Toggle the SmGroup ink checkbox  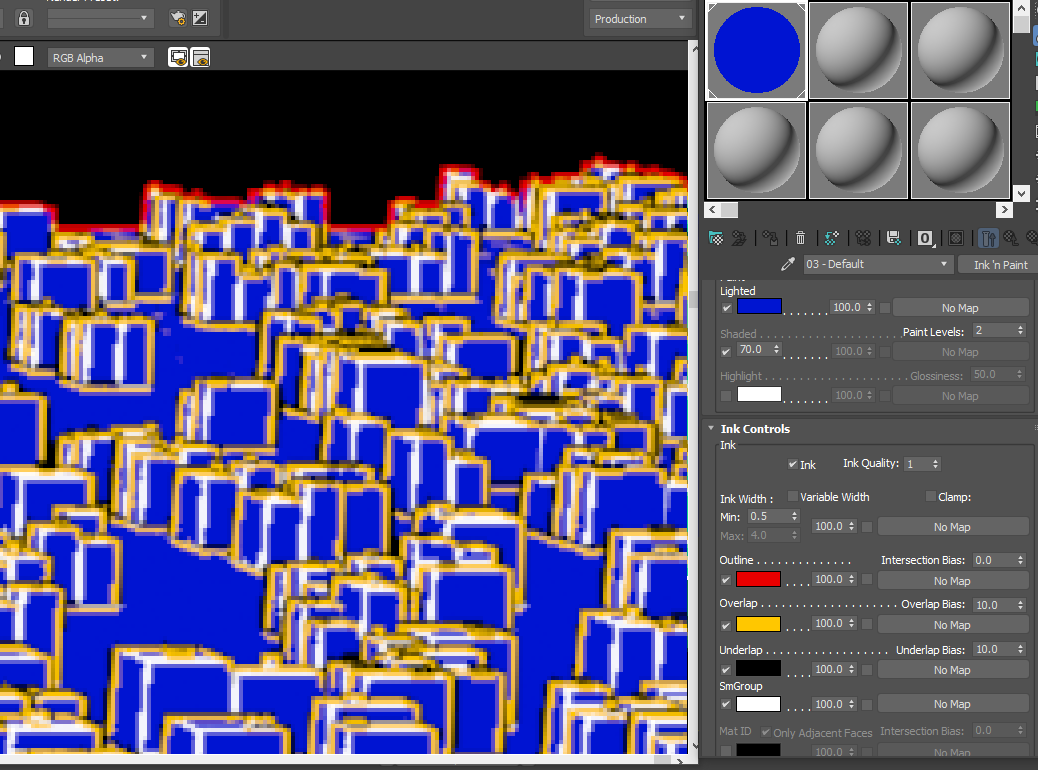[726, 704]
